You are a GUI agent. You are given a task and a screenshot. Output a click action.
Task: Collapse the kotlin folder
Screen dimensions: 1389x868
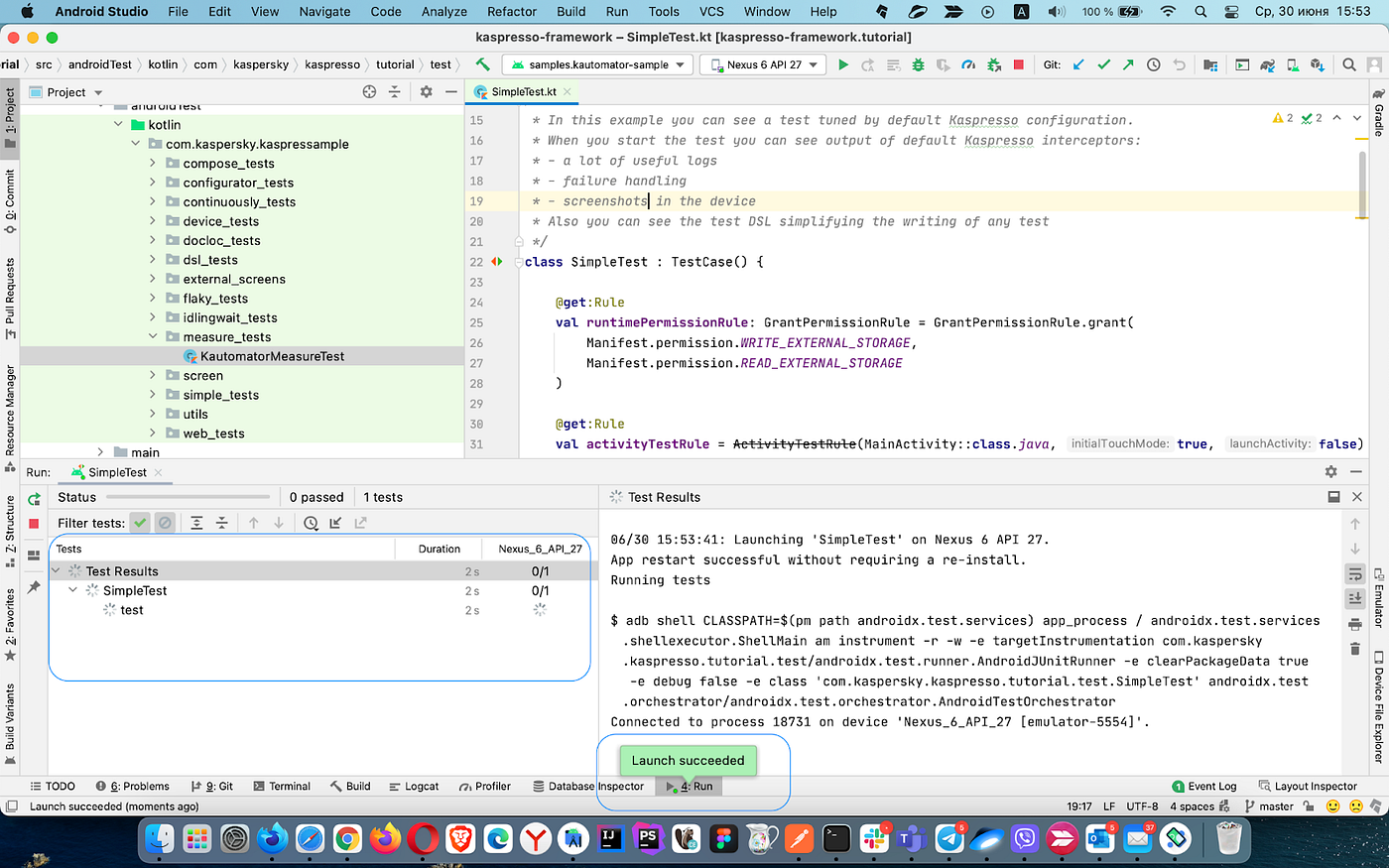coord(118,125)
